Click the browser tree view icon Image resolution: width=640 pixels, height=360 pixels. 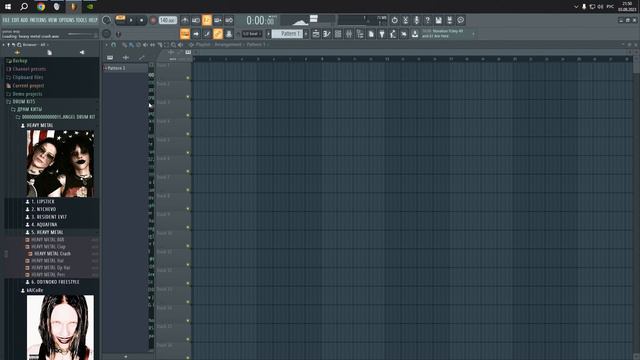(x=360, y=34)
